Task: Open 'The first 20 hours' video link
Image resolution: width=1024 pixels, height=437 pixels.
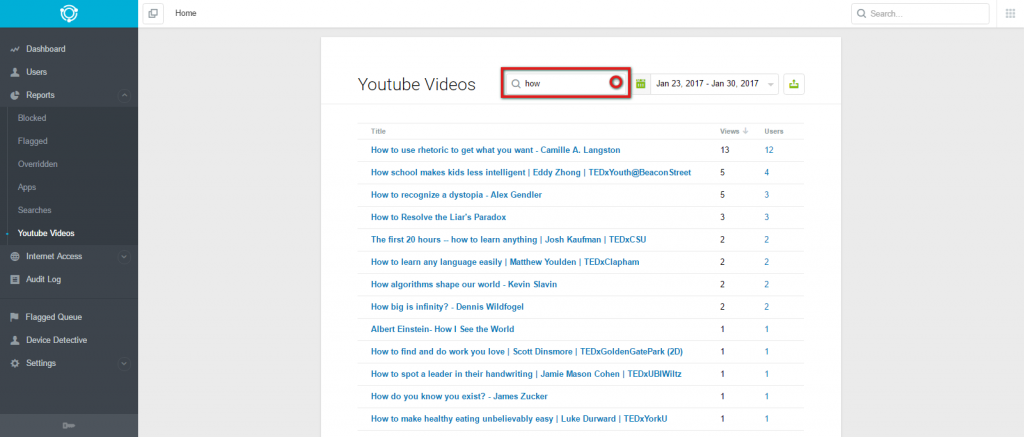Action: [x=509, y=240]
